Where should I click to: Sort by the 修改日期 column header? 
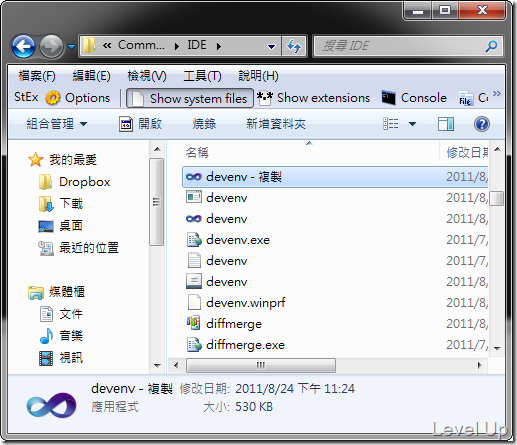click(467, 153)
